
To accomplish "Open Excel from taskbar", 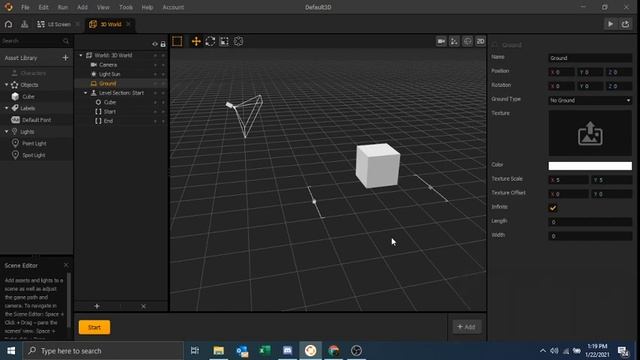I will point(264,351).
